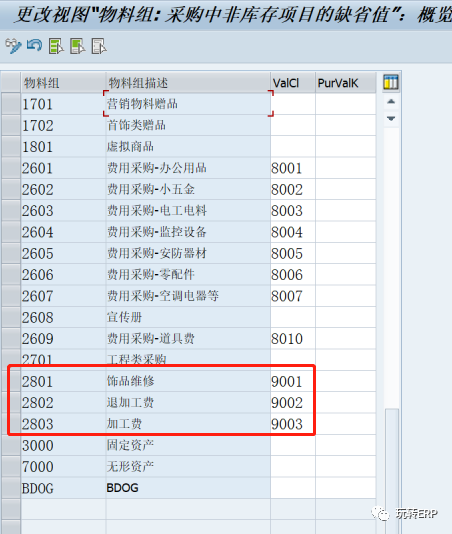The height and width of the screenshot is (534, 452).
Task: Click the material group cell 7000
Action: (63, 467)
